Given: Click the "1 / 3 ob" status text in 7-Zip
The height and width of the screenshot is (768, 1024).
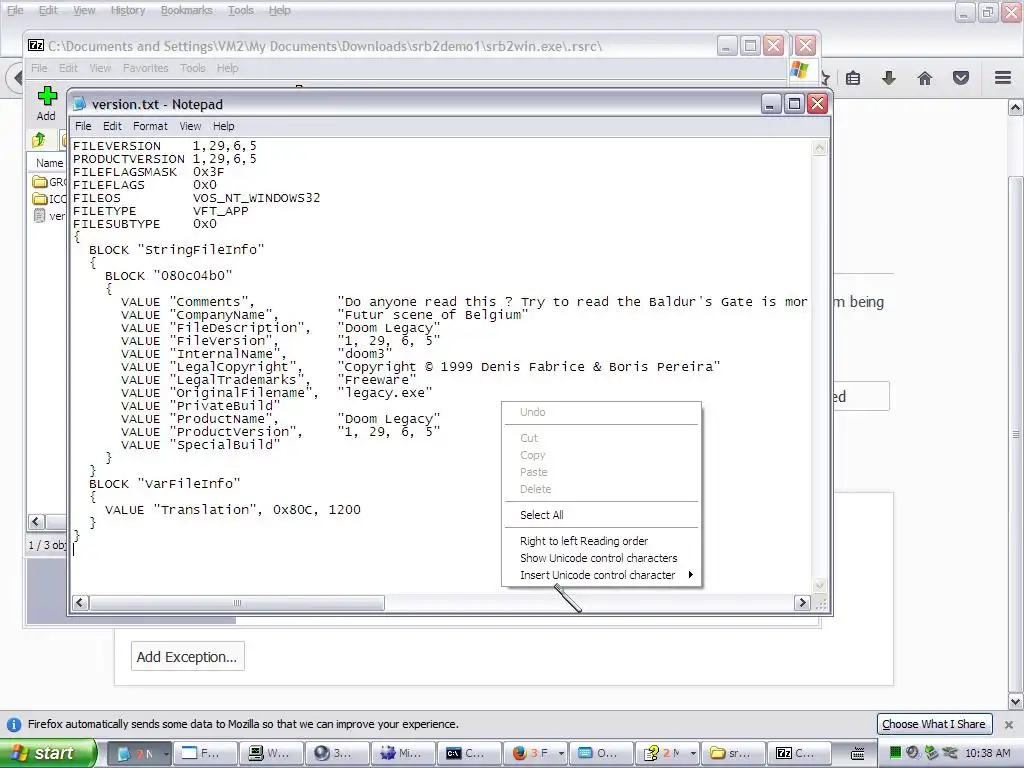Looking at the screenshot, I should (x=47, y=545).
